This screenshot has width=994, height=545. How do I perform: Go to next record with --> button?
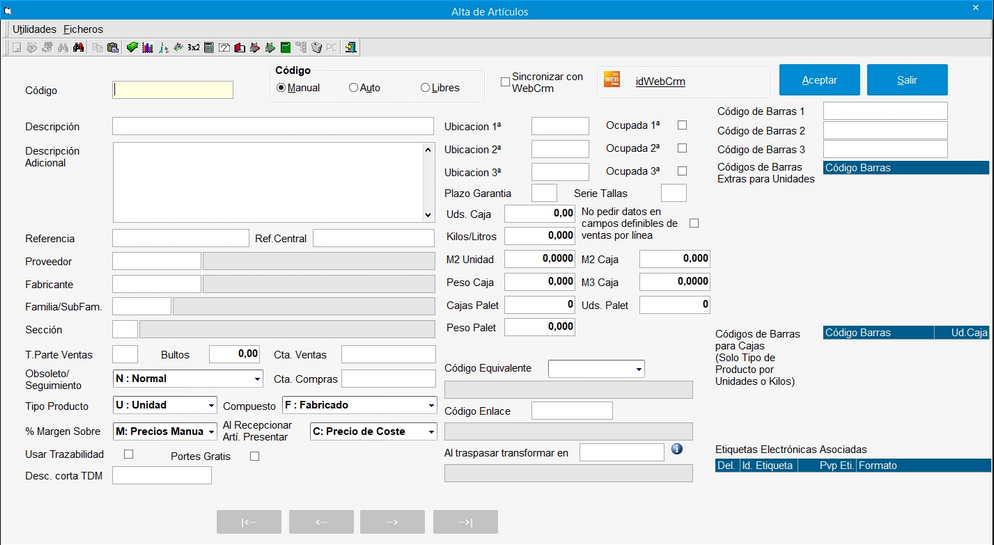click(392, 522)
